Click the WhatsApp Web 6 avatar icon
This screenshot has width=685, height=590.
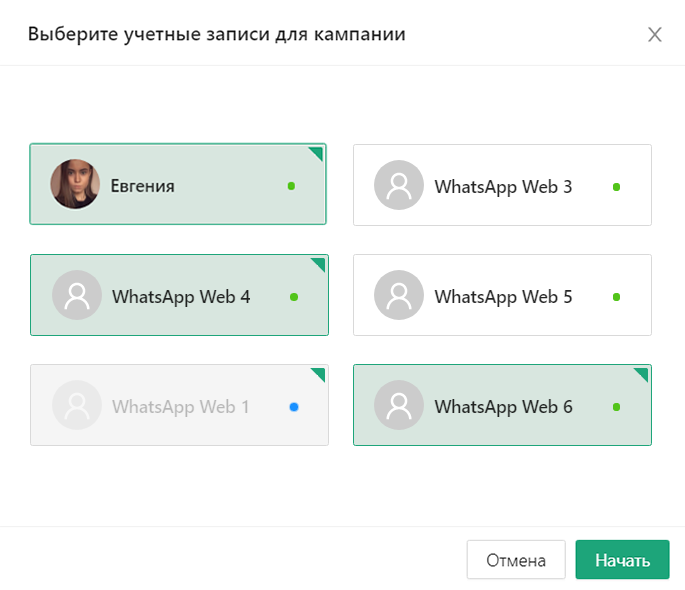point(399,407)
